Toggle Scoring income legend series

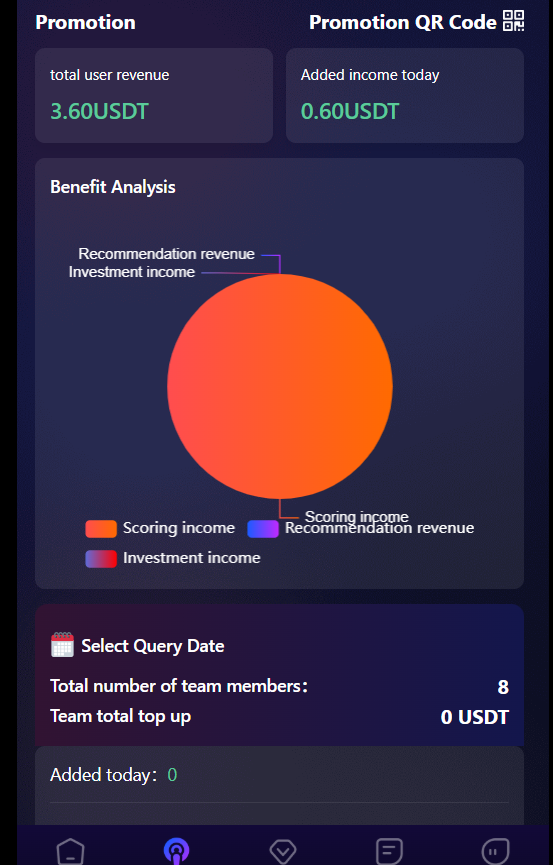tap(160, 528)
